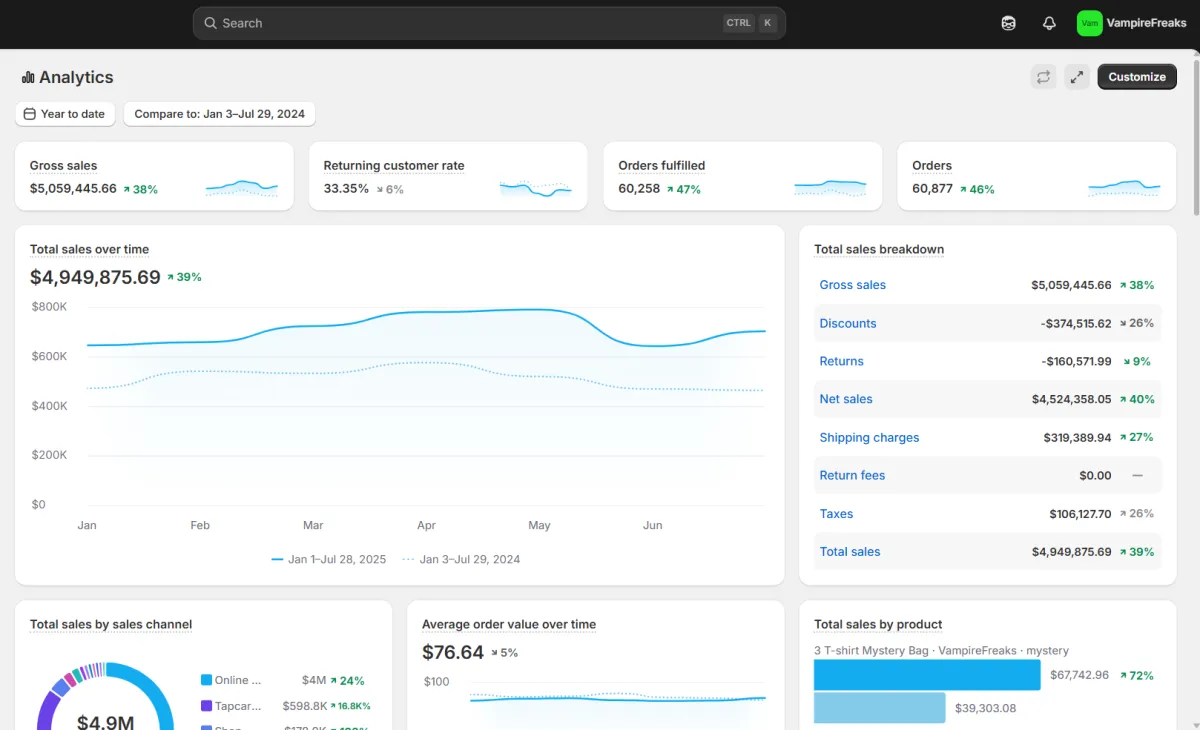Open the Net sales breakdown link

tap(846, 399)
